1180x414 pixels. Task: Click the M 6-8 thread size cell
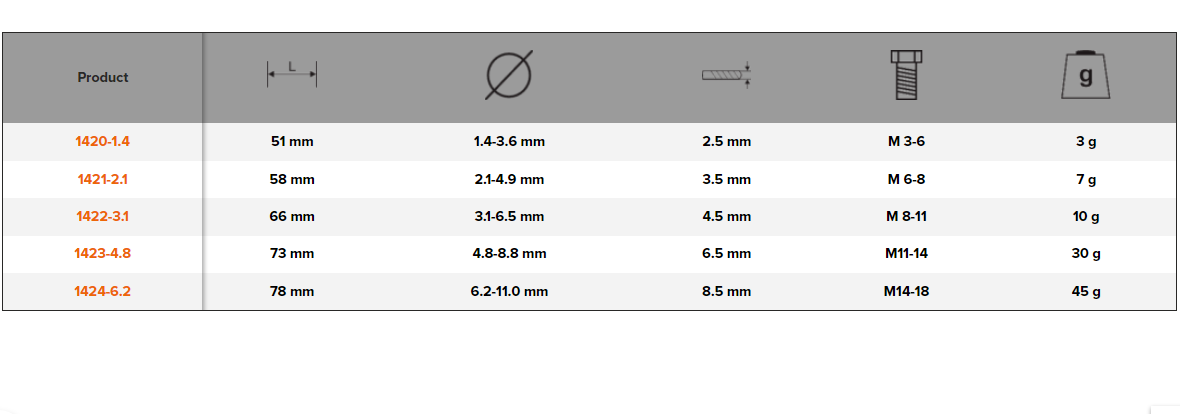coord(906,180)
